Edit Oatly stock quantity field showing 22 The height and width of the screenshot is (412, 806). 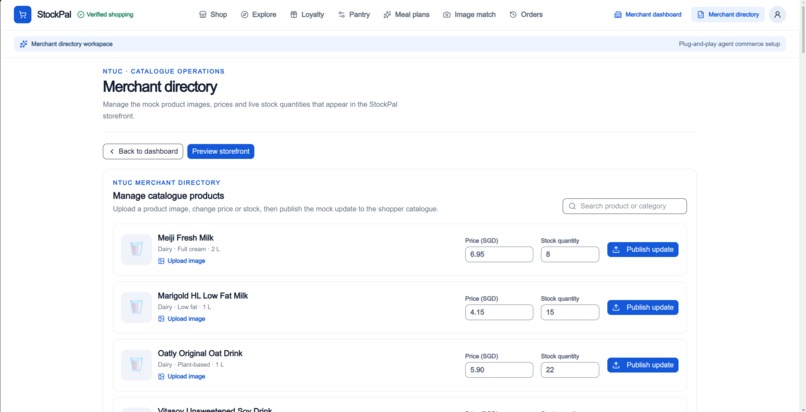[x=570, y=370]
